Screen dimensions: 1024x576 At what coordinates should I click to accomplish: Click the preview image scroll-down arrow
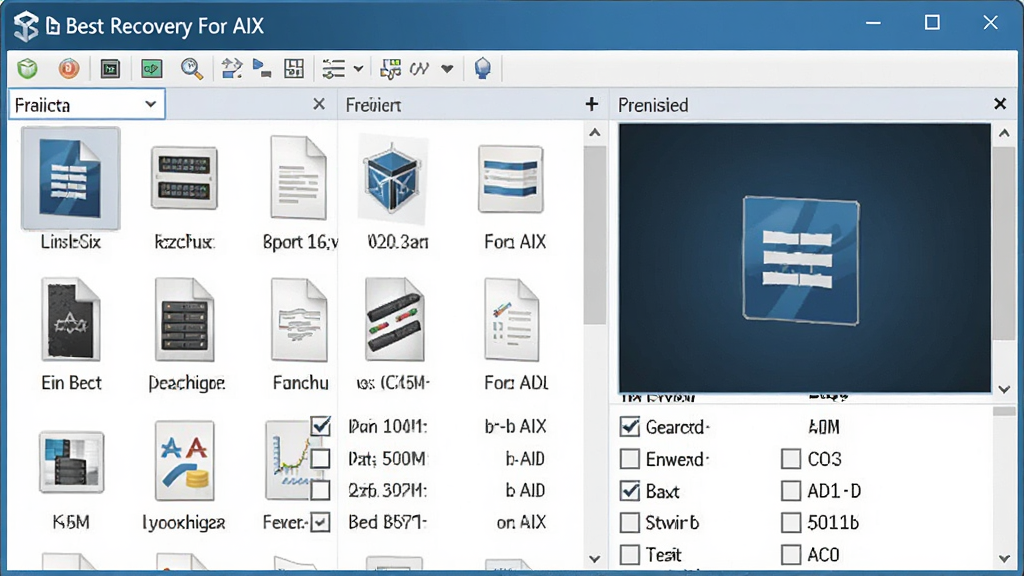point(1004,389)
